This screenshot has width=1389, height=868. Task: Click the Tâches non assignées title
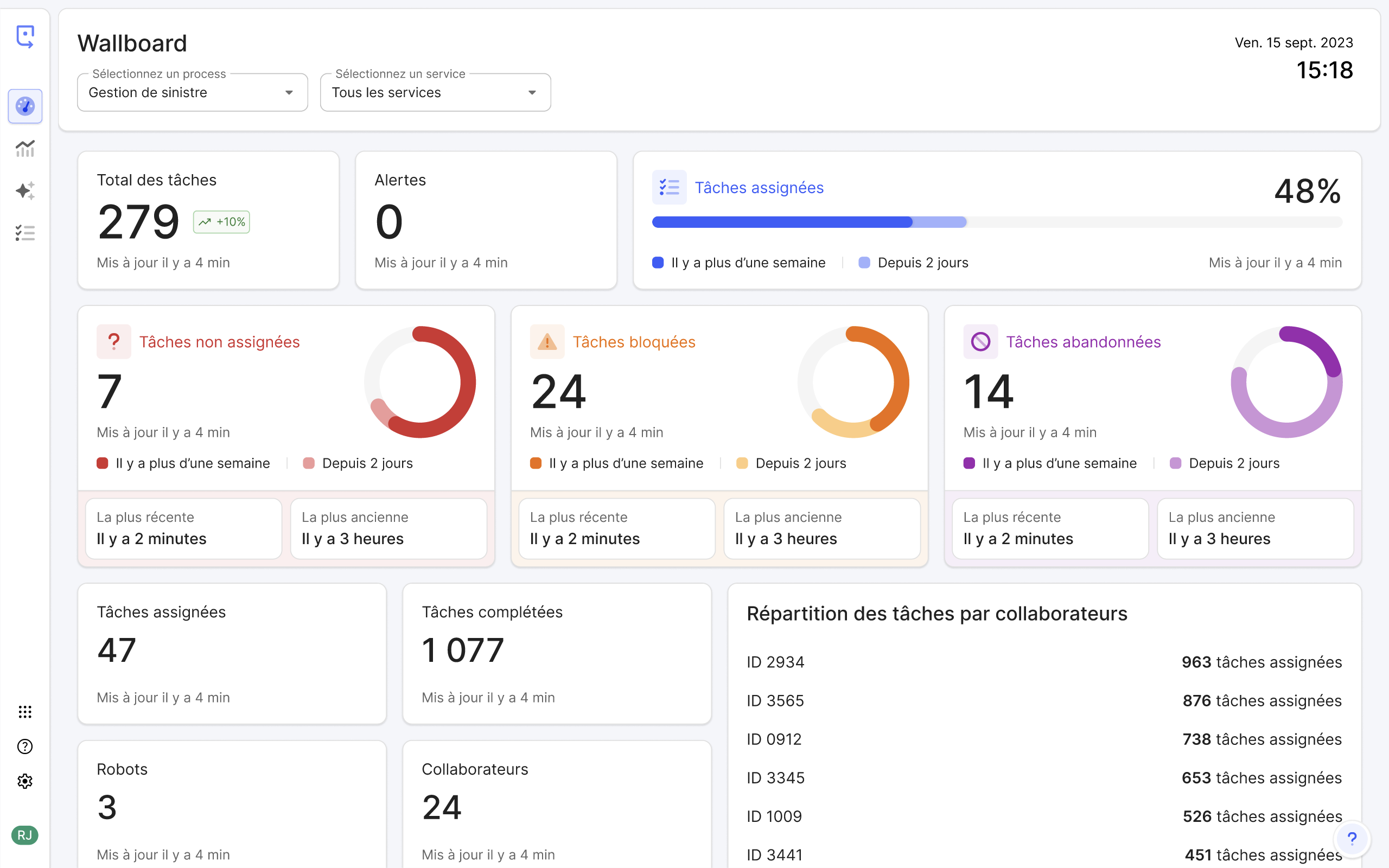click(x=219, y=342)
